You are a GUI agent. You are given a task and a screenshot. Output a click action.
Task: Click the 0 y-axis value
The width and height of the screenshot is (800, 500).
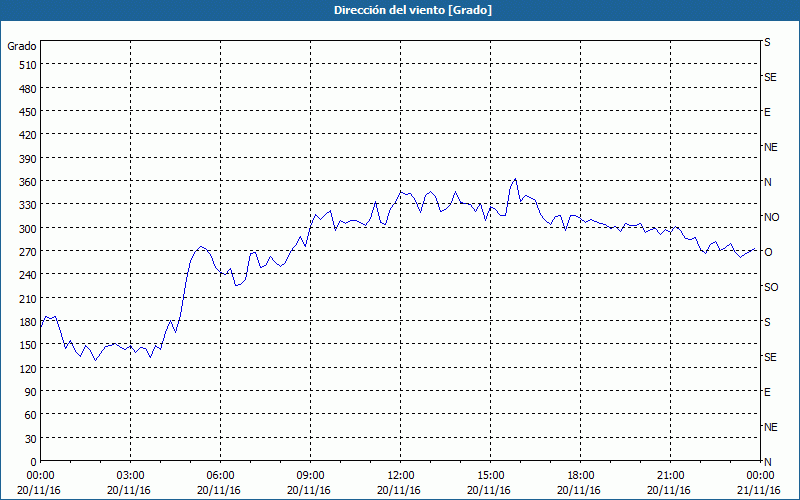(x=34, y=462)
